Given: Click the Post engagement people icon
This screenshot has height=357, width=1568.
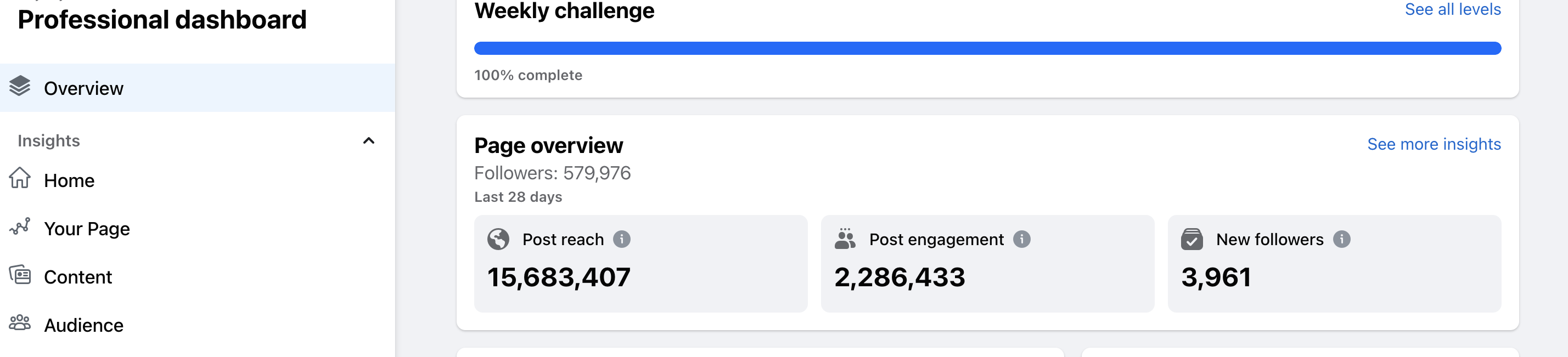Looking at the screenshot, I should (x=845, y=239).
